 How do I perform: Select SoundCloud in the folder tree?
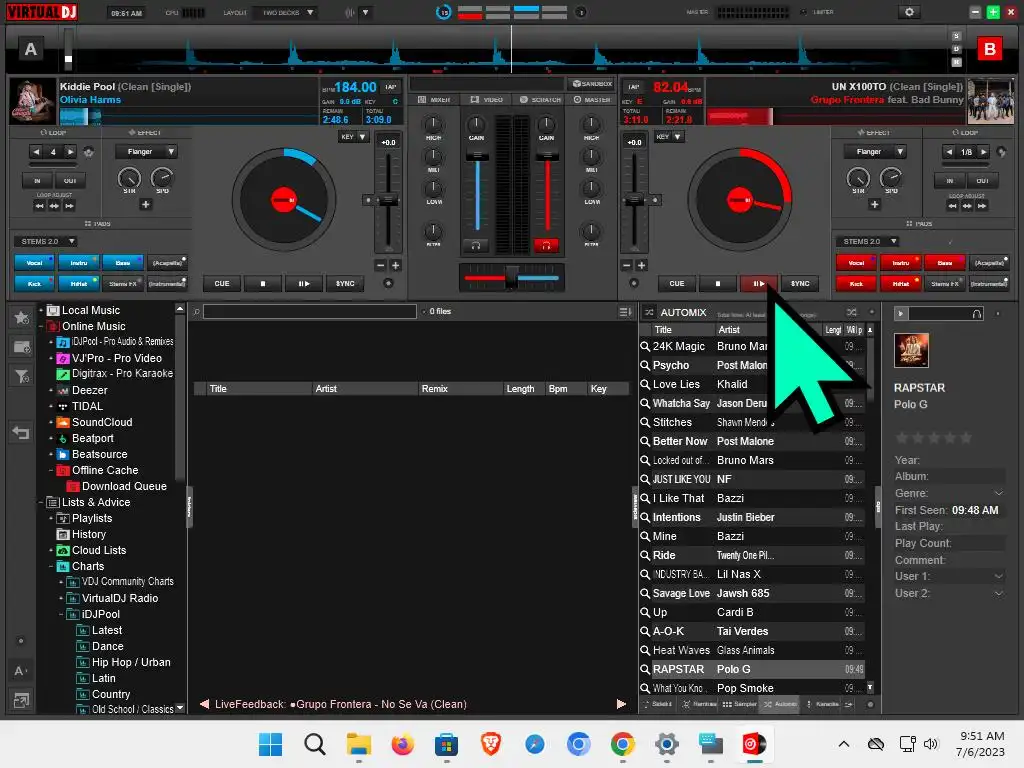coord(102,422)
